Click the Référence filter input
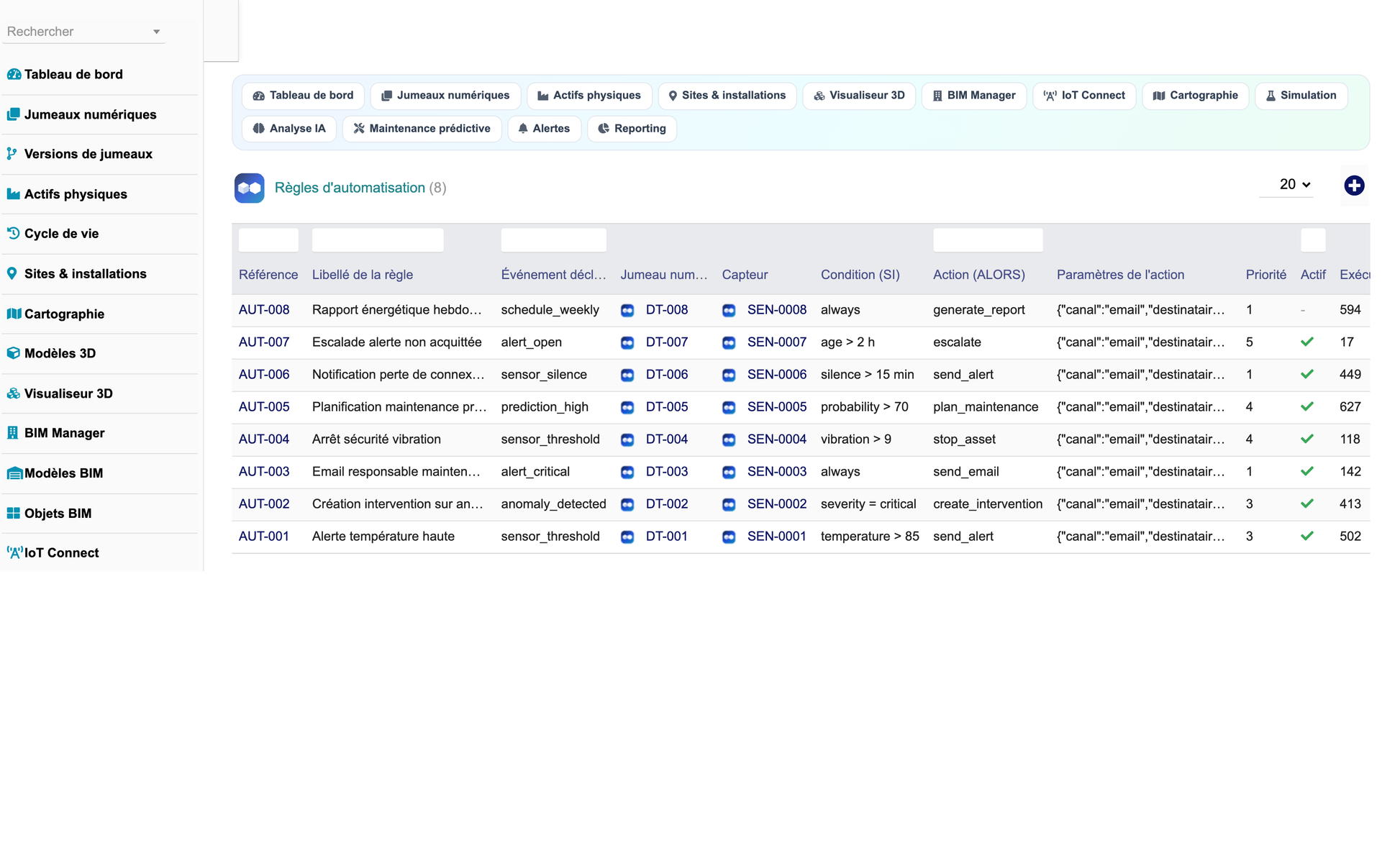Screen dimensions: 1400x866 (x=268, y=240)
